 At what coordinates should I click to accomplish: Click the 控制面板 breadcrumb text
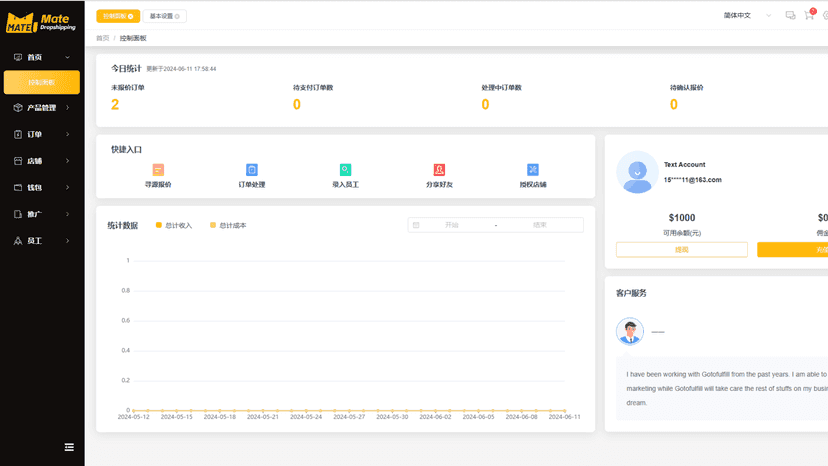pyautogui.click(x=133, y=38)
